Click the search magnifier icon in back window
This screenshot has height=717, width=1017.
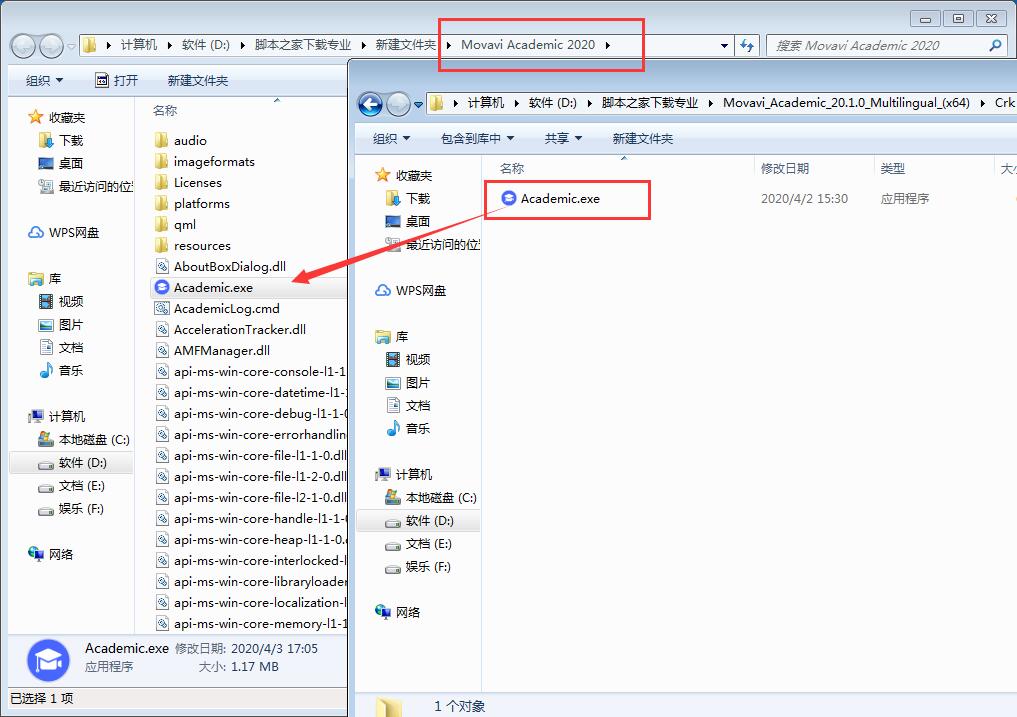(x=996, y=45)
